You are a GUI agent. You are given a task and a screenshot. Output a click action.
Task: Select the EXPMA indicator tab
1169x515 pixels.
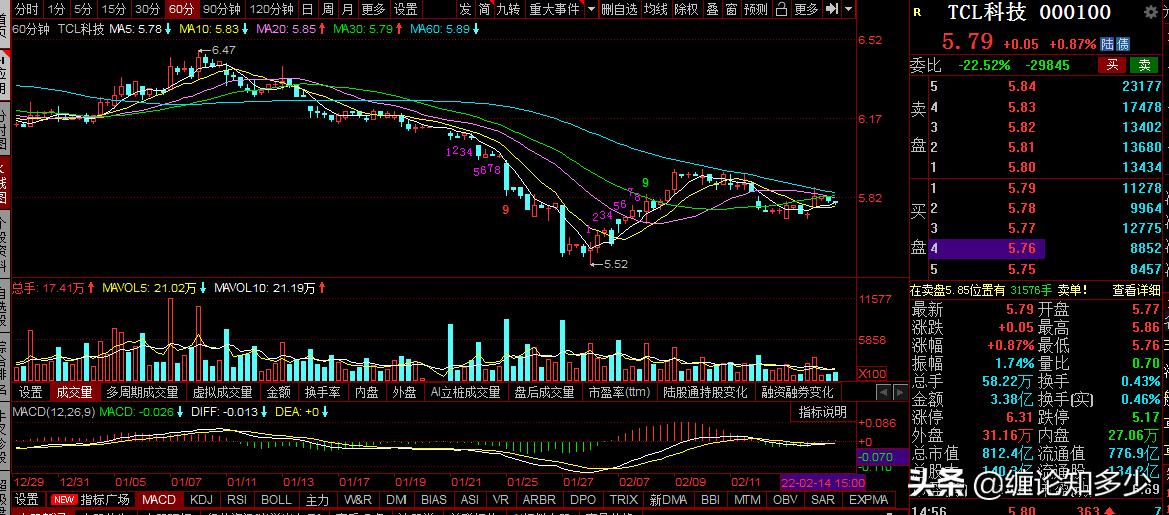click(x=868, y=499)
